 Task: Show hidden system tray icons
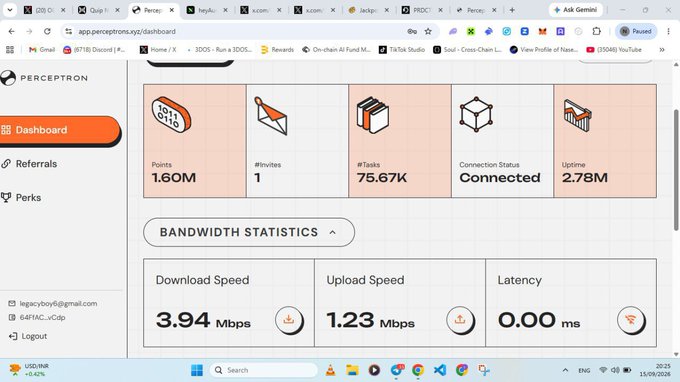click(565, 370)
